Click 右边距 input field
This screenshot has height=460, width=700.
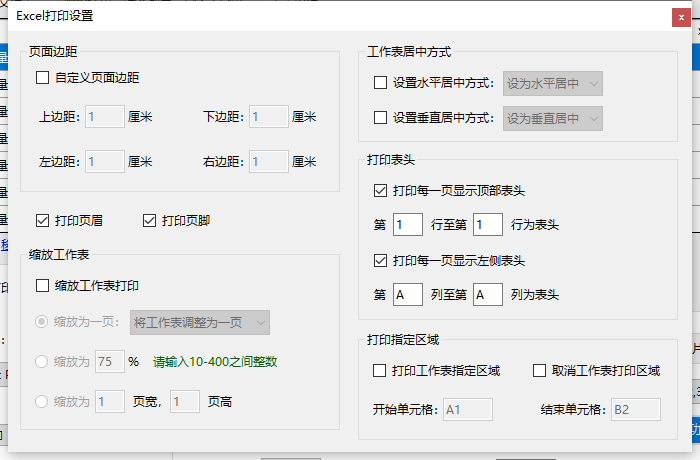(x=269, y=161)
